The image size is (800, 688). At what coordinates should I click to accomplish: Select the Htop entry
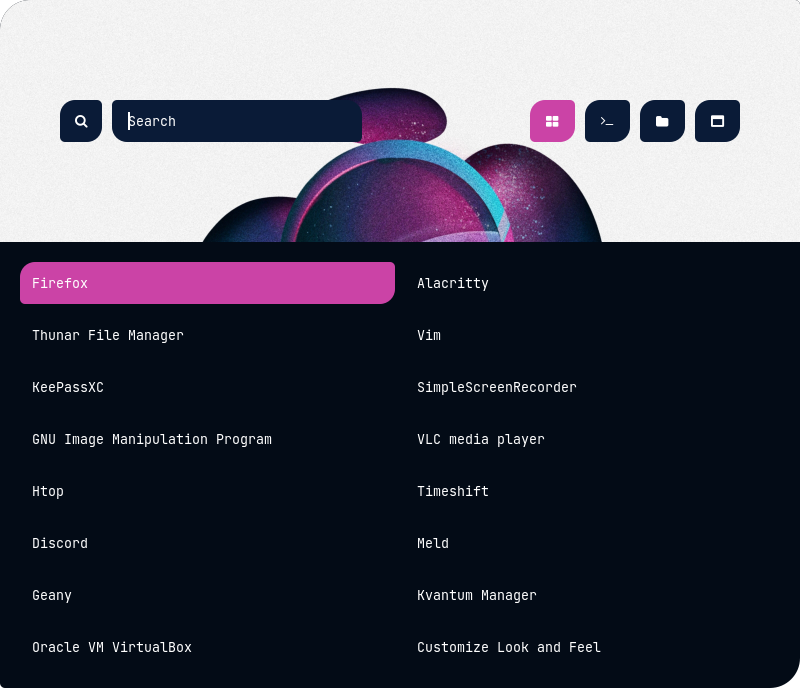coord(48,491)
